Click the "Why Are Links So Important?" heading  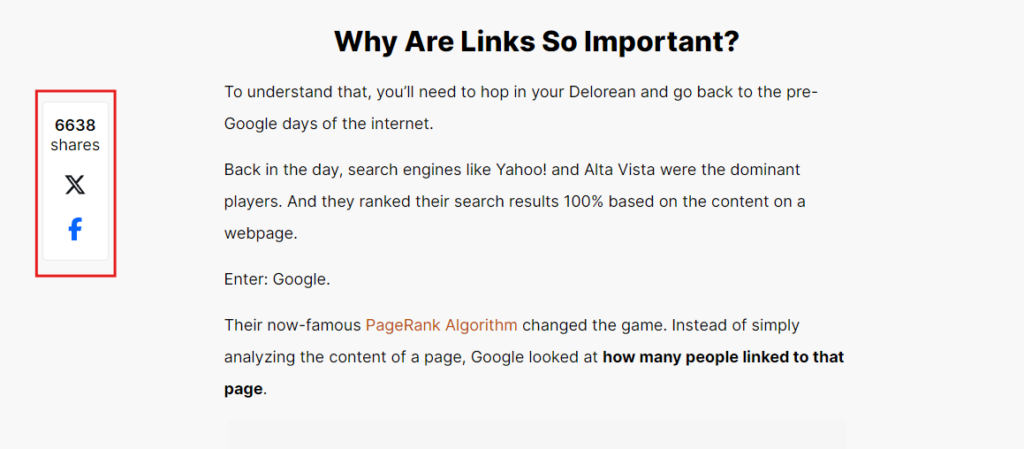(x=536, y=42)
